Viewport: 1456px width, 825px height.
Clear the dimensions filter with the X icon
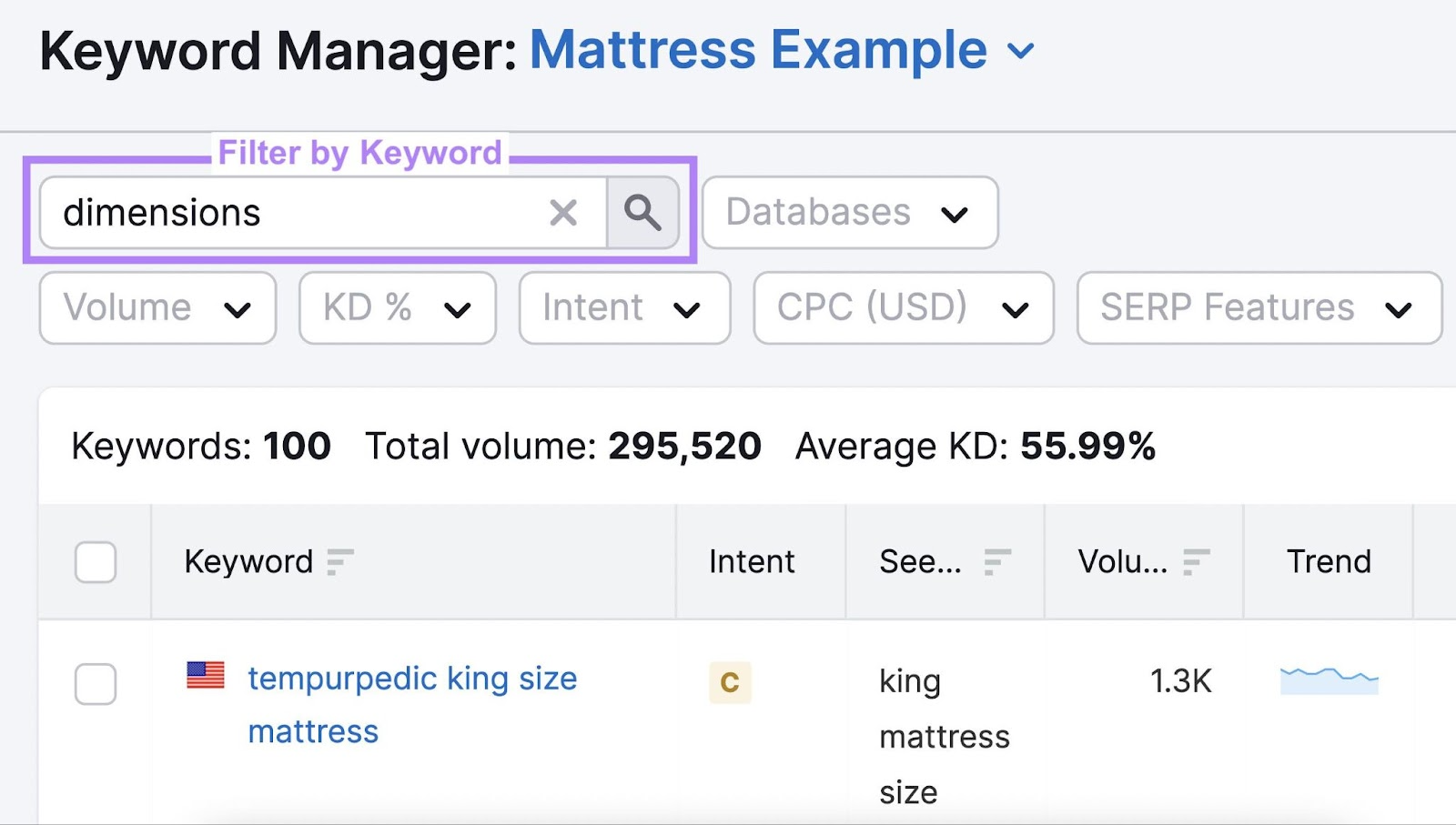click(x=564, y=213)
